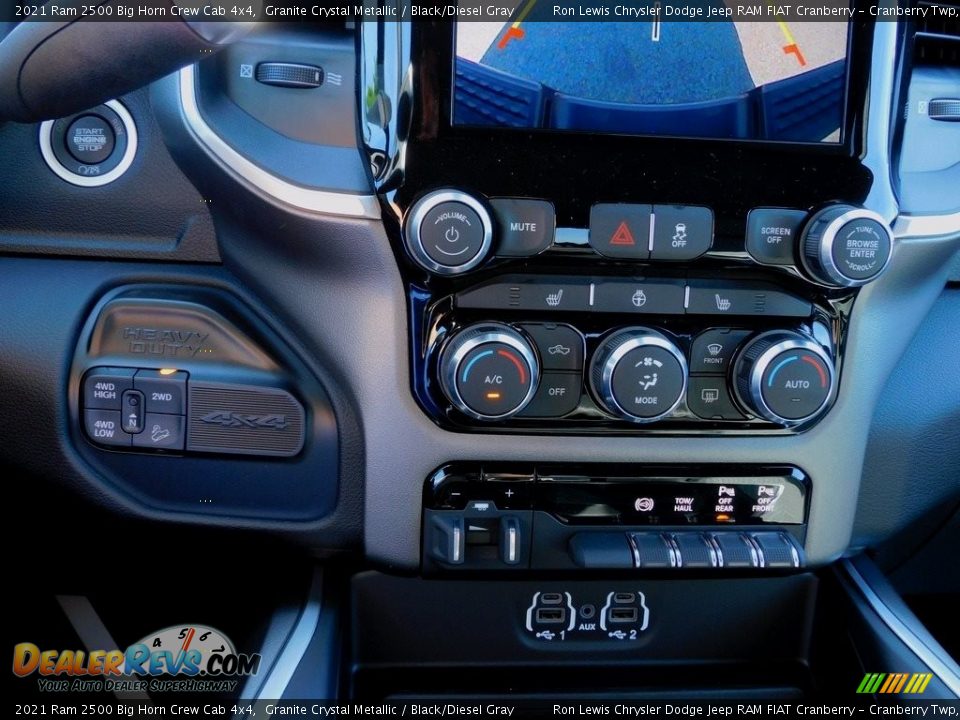This screenshot has width=960, height=720.
Task: Activate the heated steering wheel button
Action: point(638,297)
